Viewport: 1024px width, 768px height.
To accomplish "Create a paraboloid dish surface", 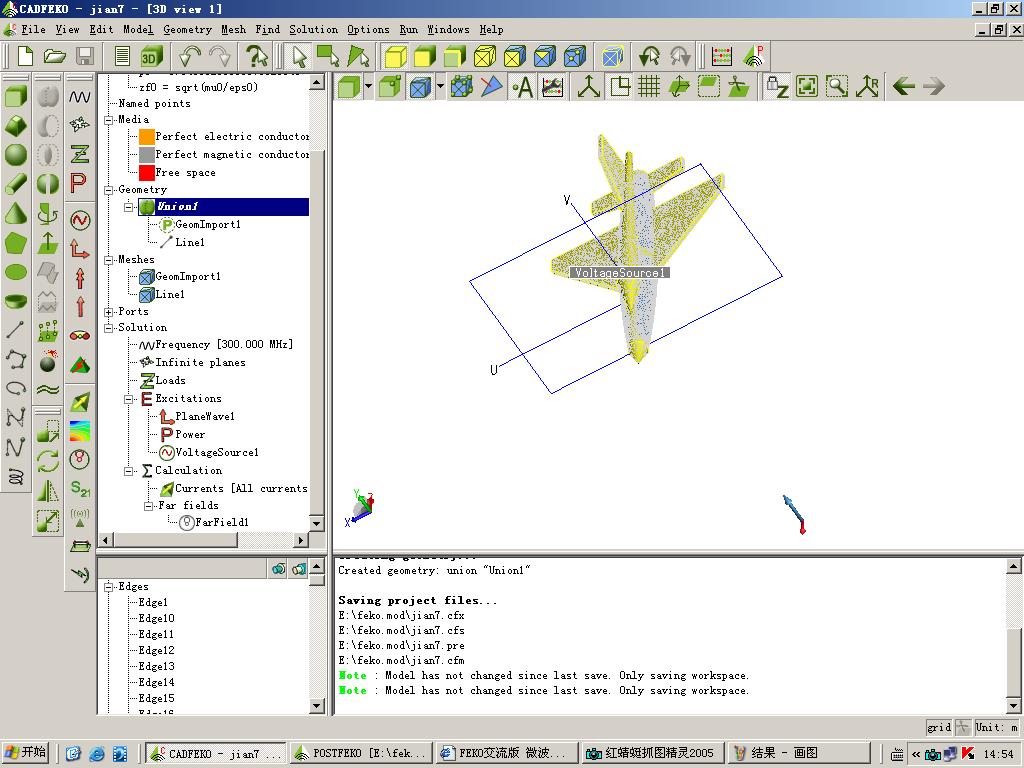I will (x=16, y=300).
